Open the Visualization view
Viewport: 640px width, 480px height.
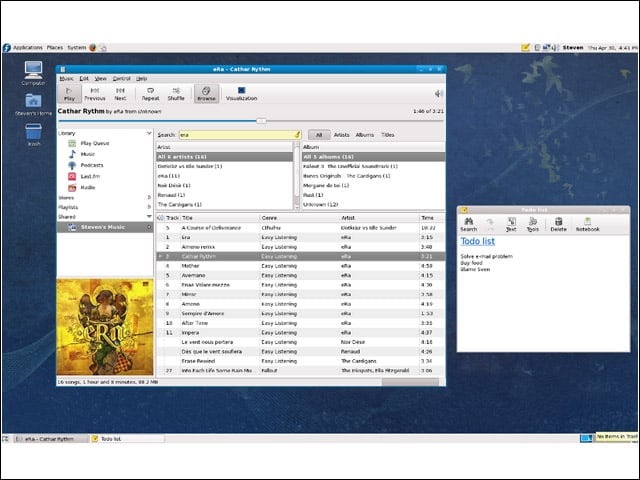[x=241, y=94]
